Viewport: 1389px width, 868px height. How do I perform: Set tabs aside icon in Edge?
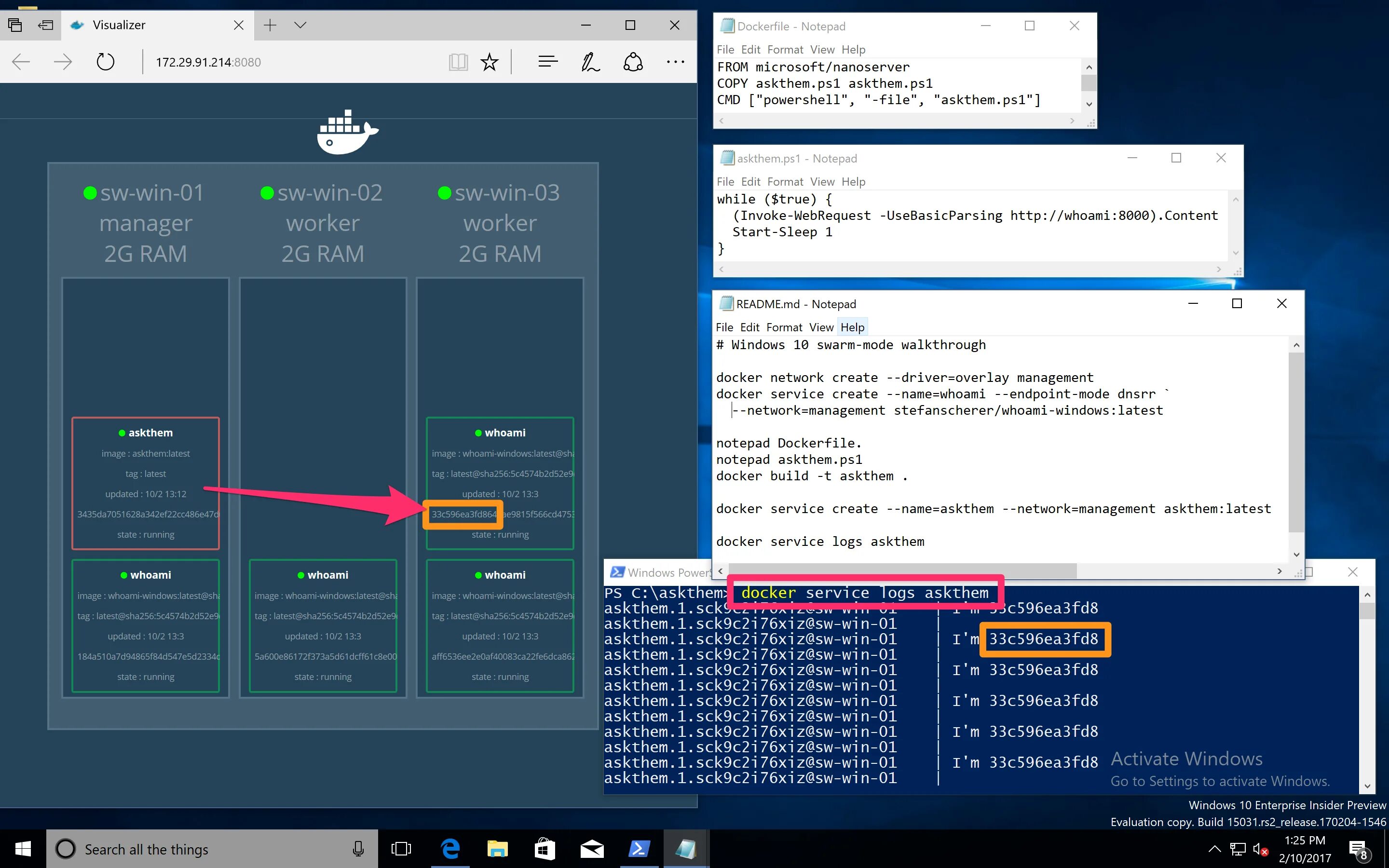click(x=45, y=25)
